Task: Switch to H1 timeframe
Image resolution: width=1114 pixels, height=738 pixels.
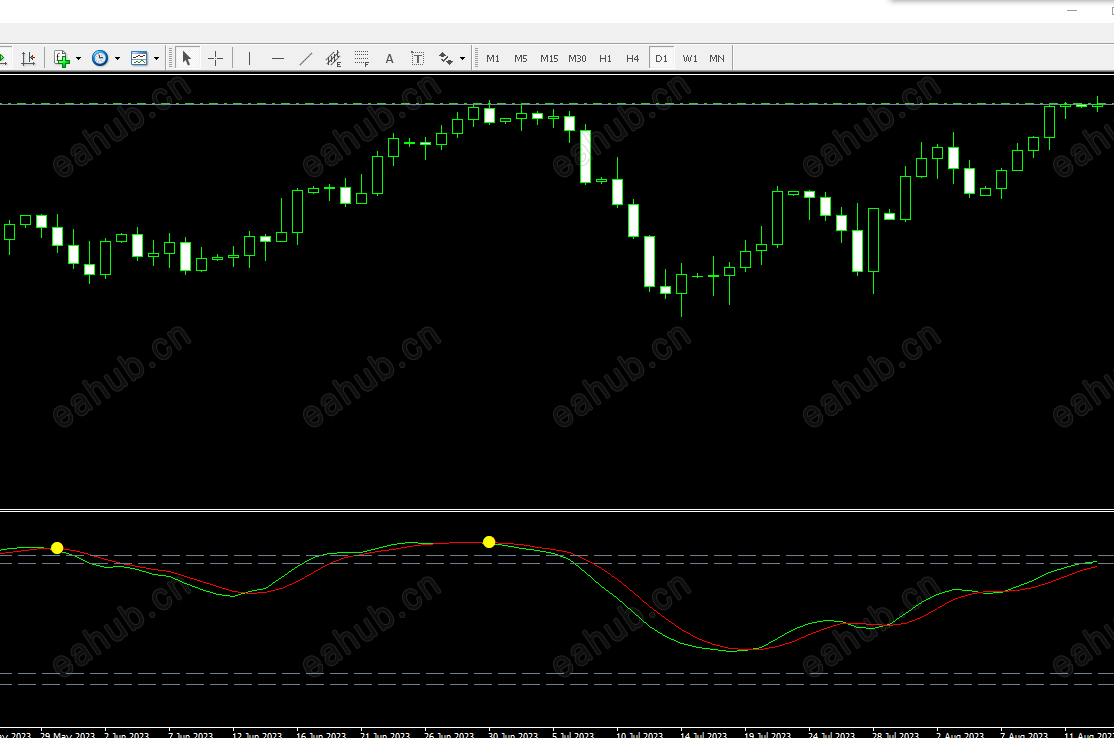Action: point(605,58)
